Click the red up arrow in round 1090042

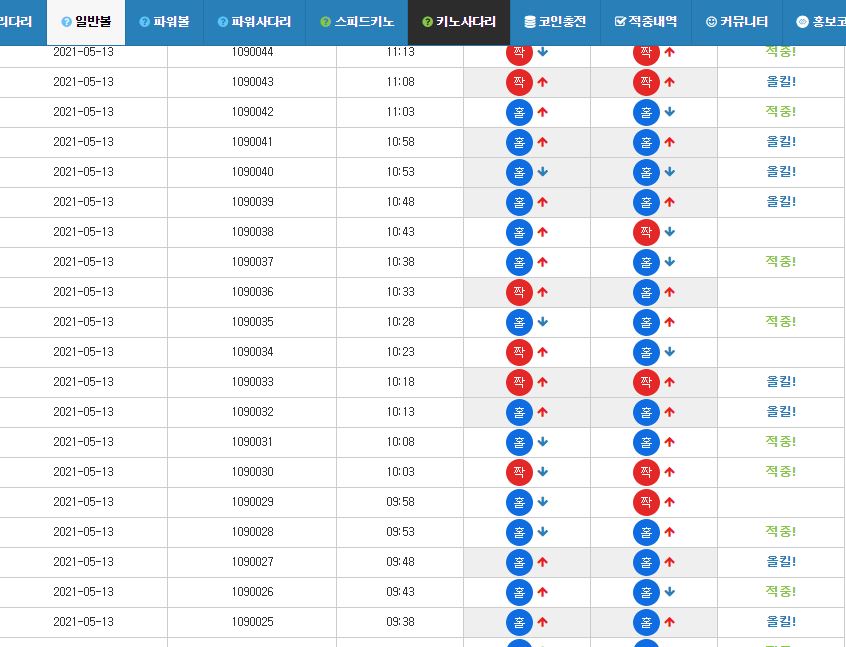click(542, 112)
